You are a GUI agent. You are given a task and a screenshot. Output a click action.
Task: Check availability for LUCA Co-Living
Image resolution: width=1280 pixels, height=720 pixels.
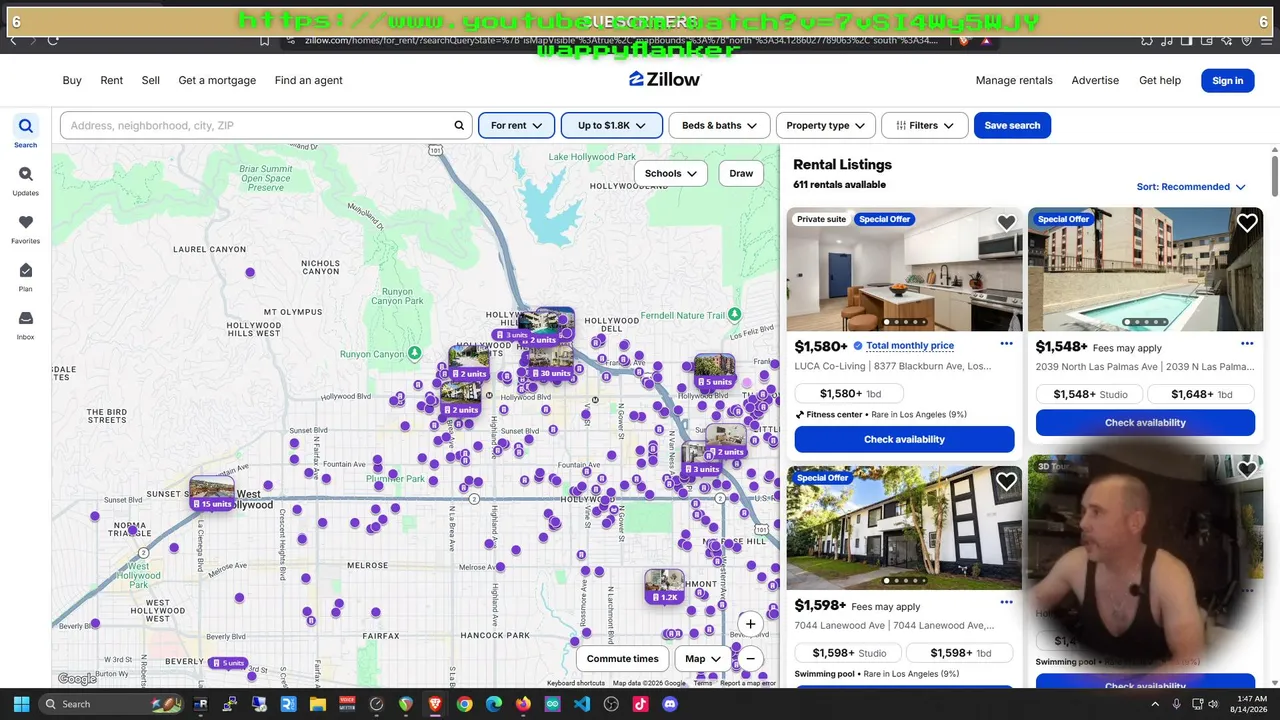point(904,439)
